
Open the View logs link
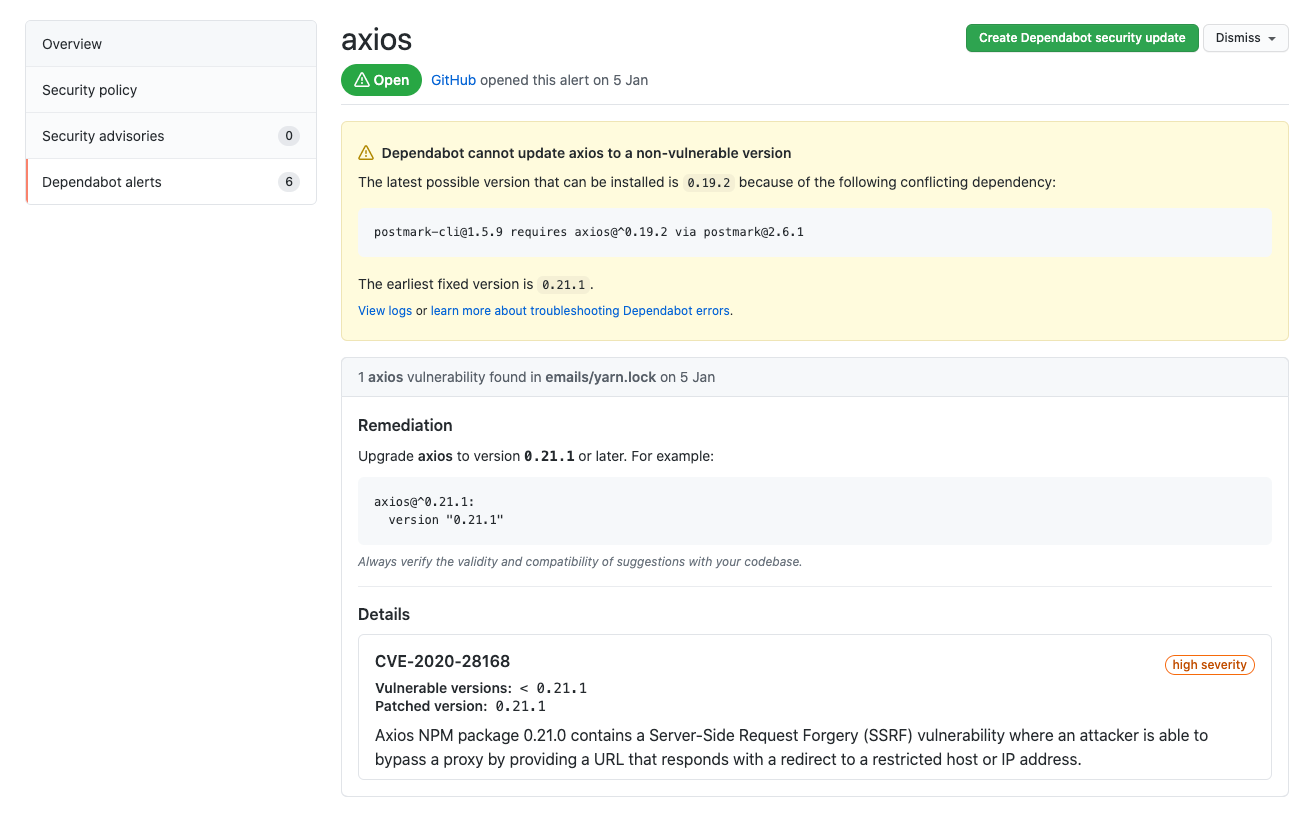385,310
